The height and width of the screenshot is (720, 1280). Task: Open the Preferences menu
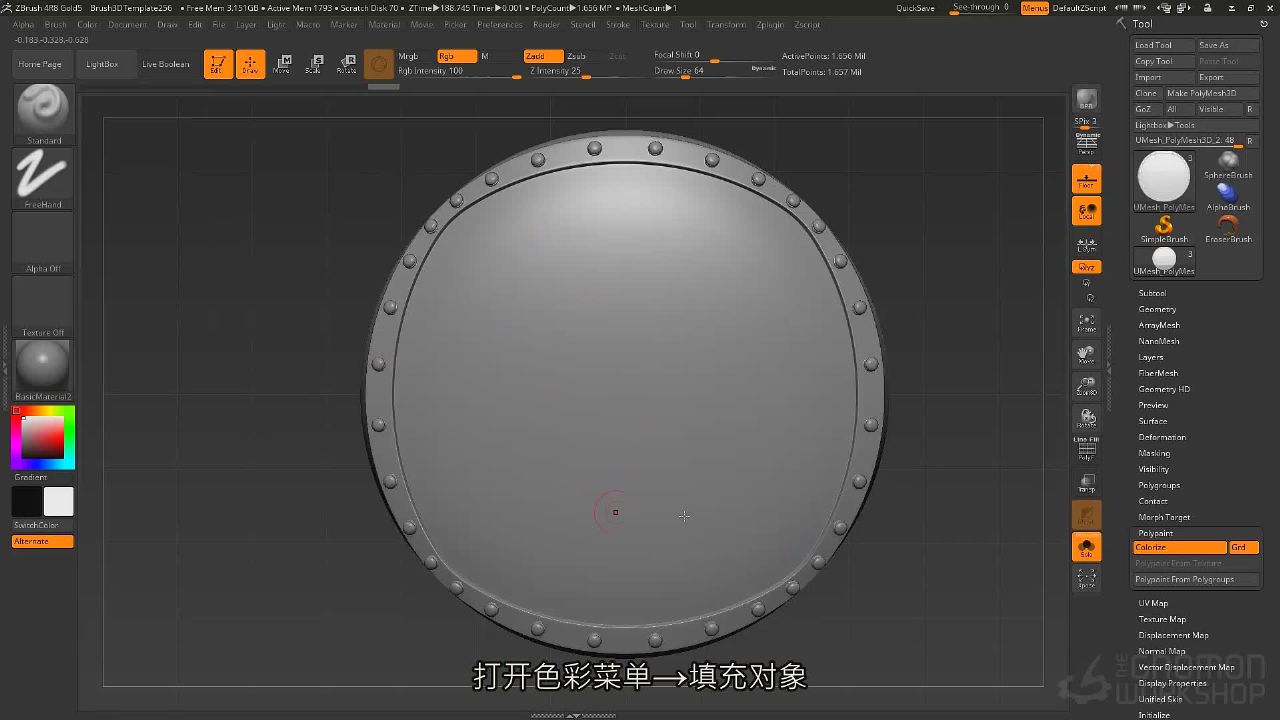(499, 24)
